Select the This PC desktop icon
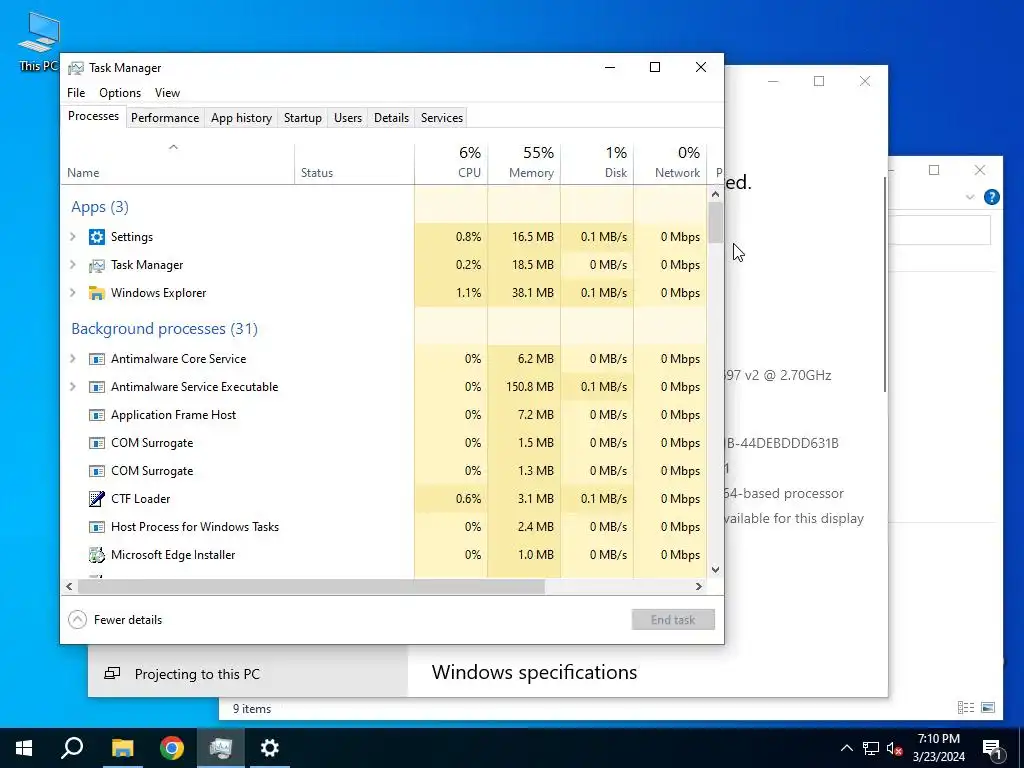 click(39, 41)
